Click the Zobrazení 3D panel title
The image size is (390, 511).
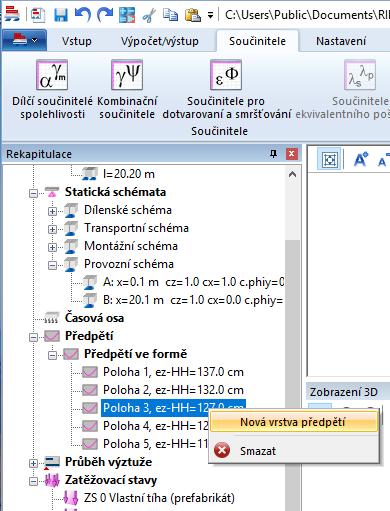(x=344, y=392)
